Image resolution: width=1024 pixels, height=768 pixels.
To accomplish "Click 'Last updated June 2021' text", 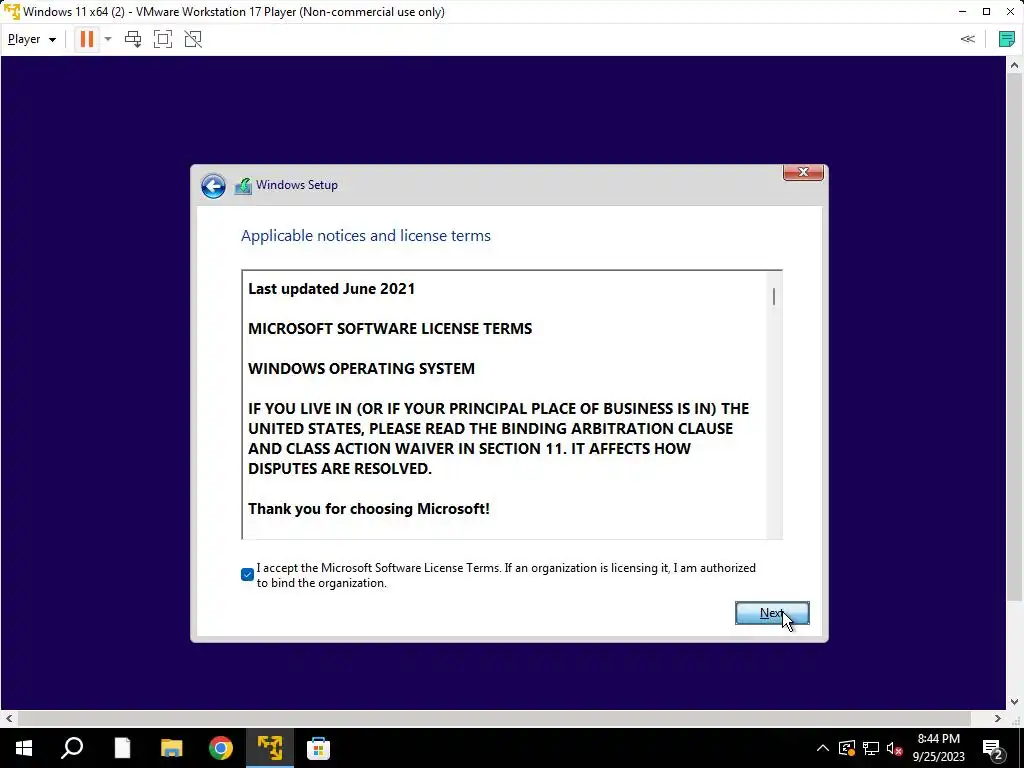I will [331, 289].
